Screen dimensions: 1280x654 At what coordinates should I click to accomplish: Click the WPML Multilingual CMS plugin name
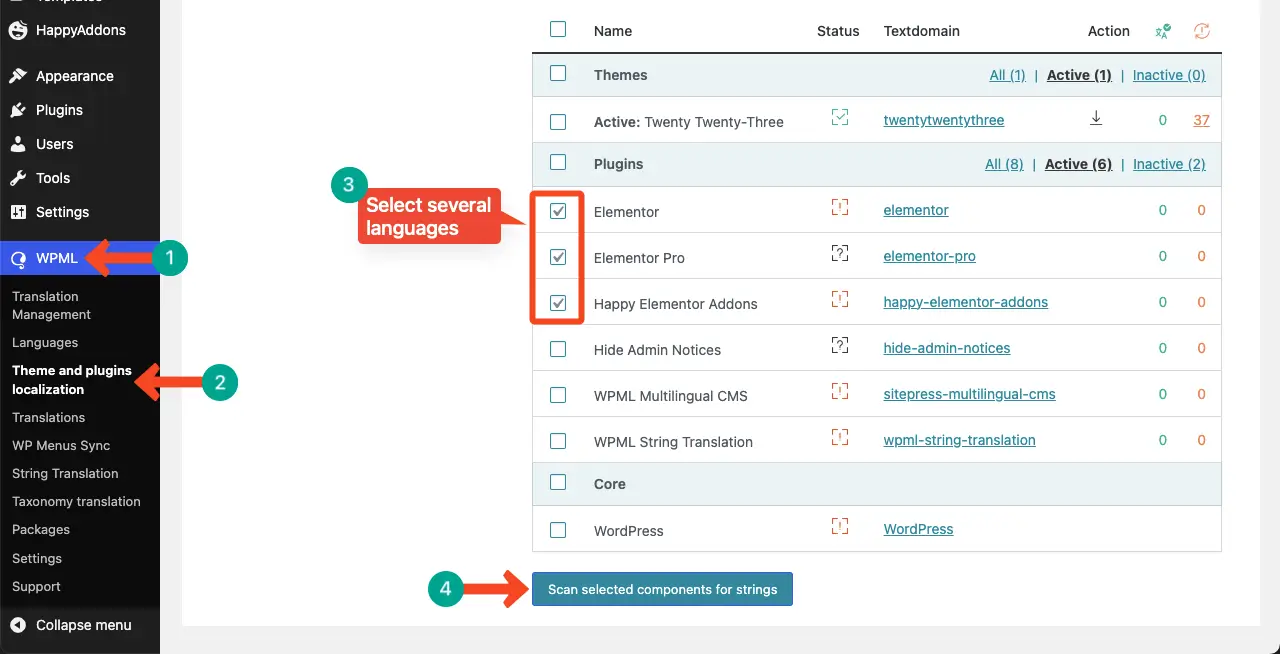[x=673, y=396]
